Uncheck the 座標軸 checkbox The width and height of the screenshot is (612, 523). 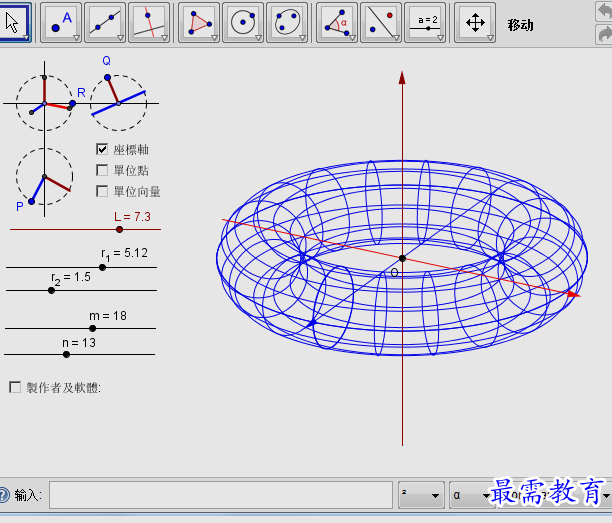pyautogui.click(x=102, y=149)
